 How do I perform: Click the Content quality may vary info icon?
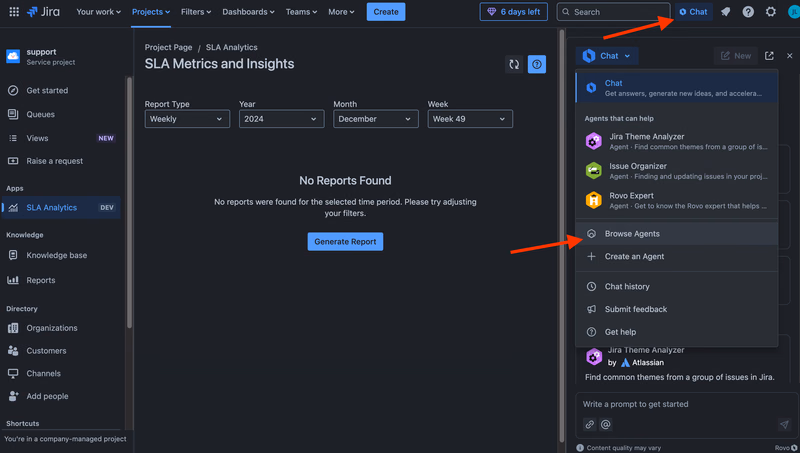[580, 448]
